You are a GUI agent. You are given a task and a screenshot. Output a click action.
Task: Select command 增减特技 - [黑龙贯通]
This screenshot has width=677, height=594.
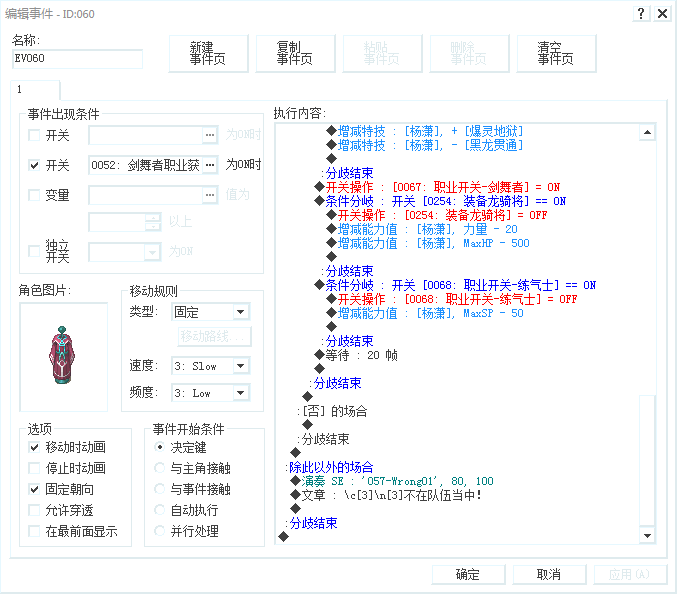pyautogui.click(x=425, y=145)
